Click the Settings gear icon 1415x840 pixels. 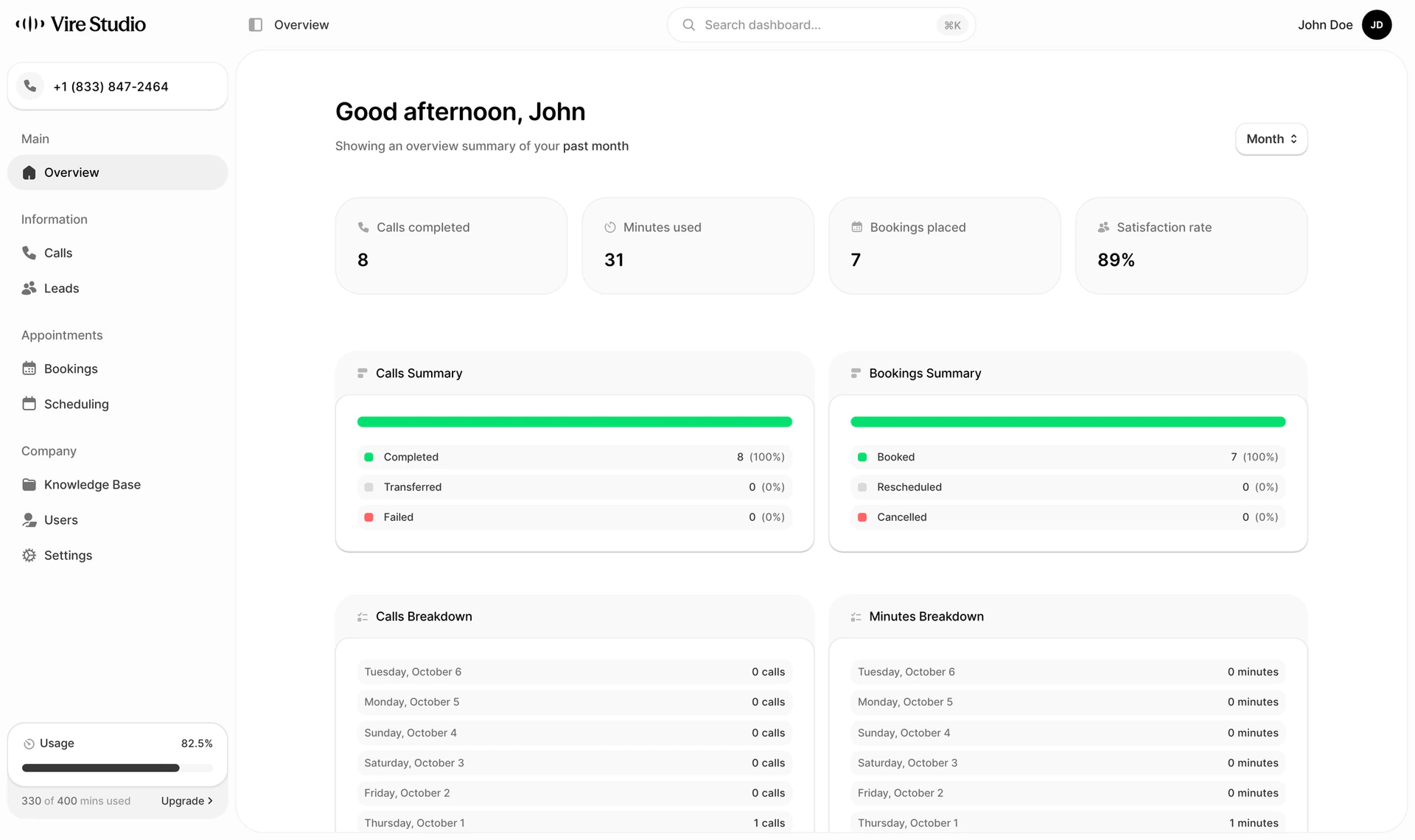(29, 556)
